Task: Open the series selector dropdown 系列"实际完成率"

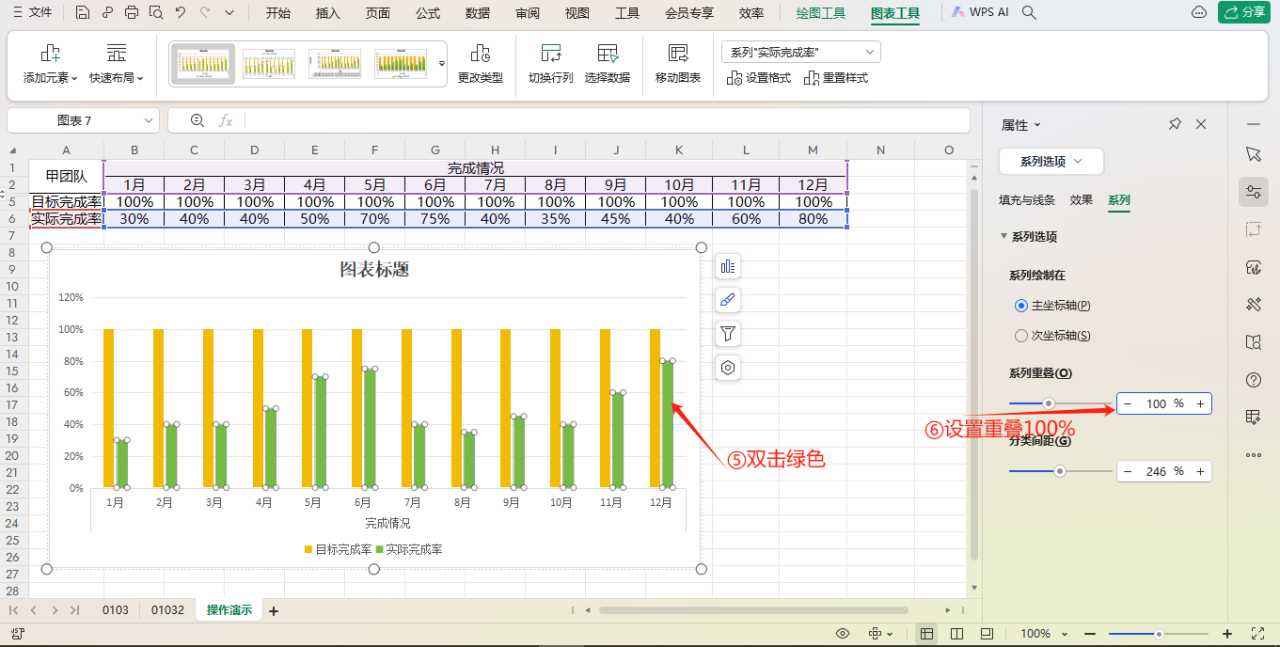Action: click(800, 52)
